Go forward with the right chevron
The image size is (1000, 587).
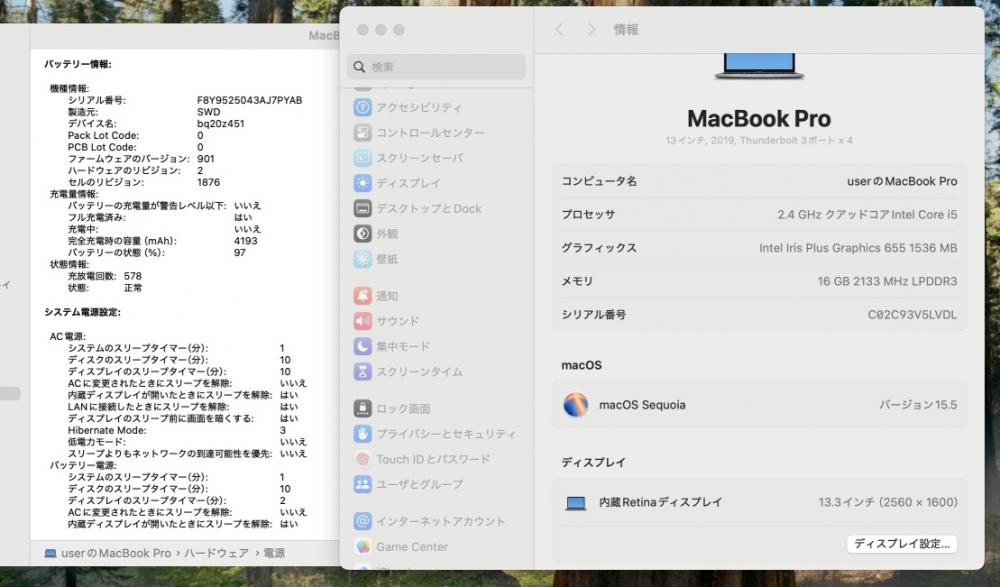[x=591, y=29]
